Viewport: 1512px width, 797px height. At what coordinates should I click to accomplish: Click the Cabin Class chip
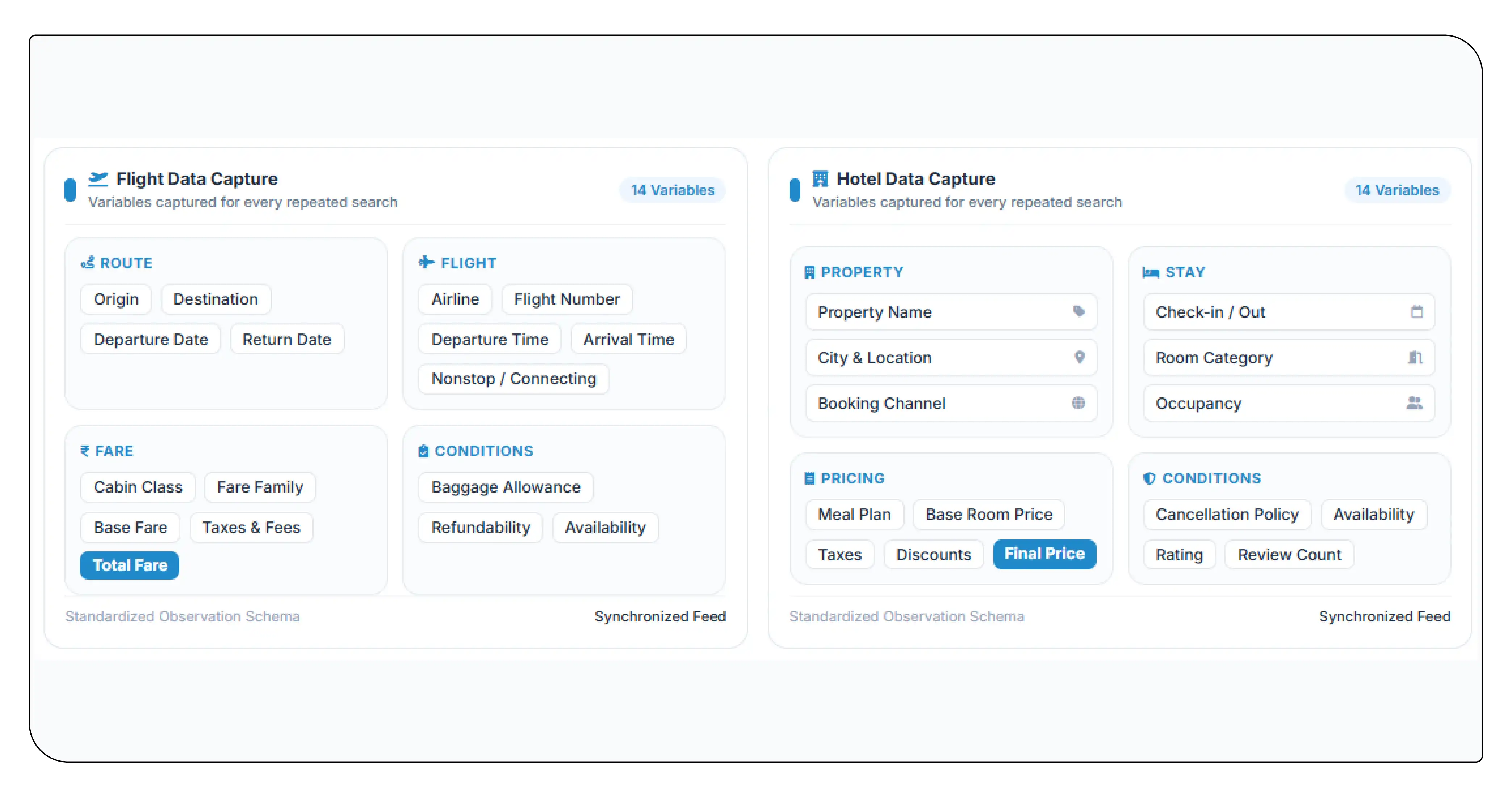click(138, 487)
